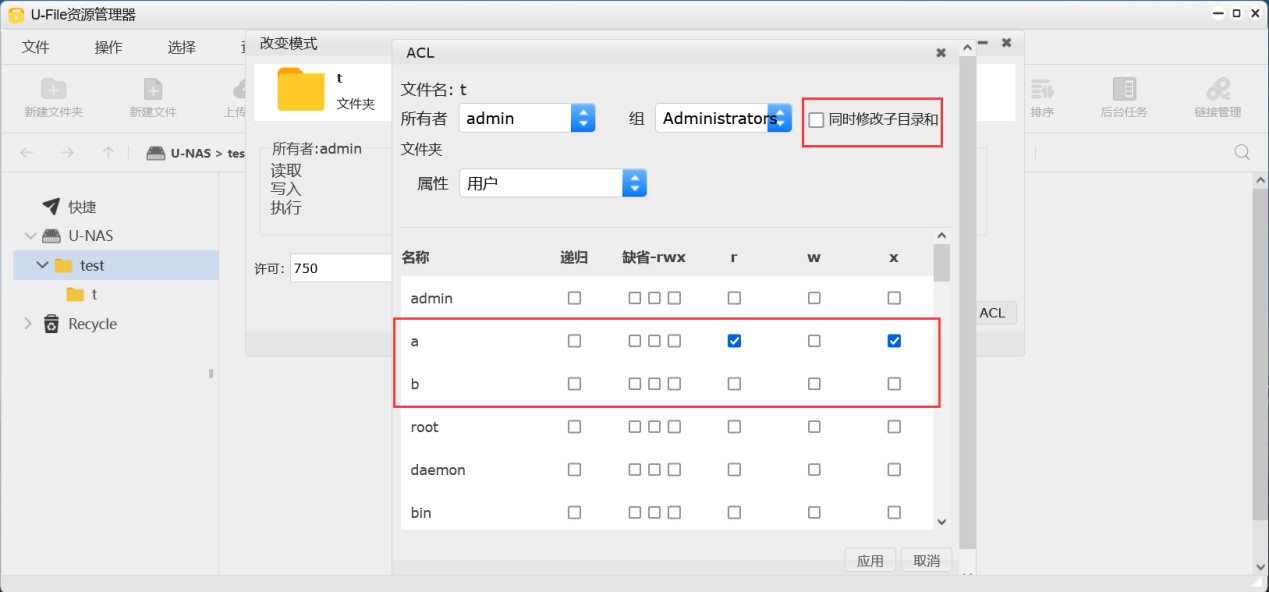Click the search magnifier icon
Viewport: 1269px width, 592px height.
coord(1242,153)
